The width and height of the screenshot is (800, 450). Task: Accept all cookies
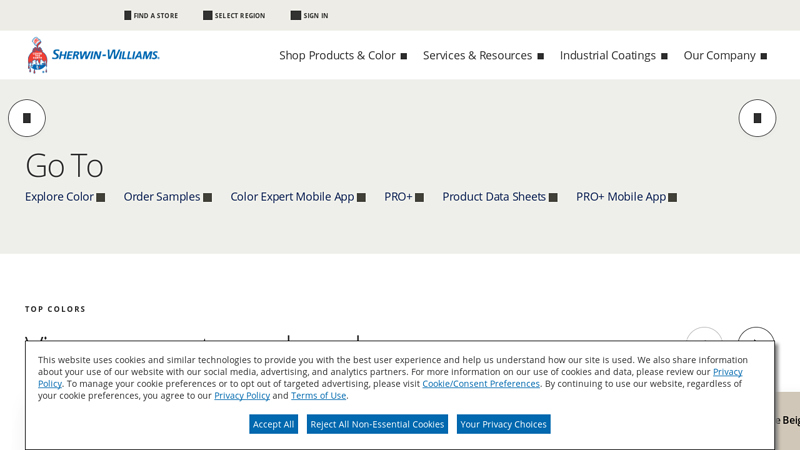pyautogui.click(x=273, y=424)
